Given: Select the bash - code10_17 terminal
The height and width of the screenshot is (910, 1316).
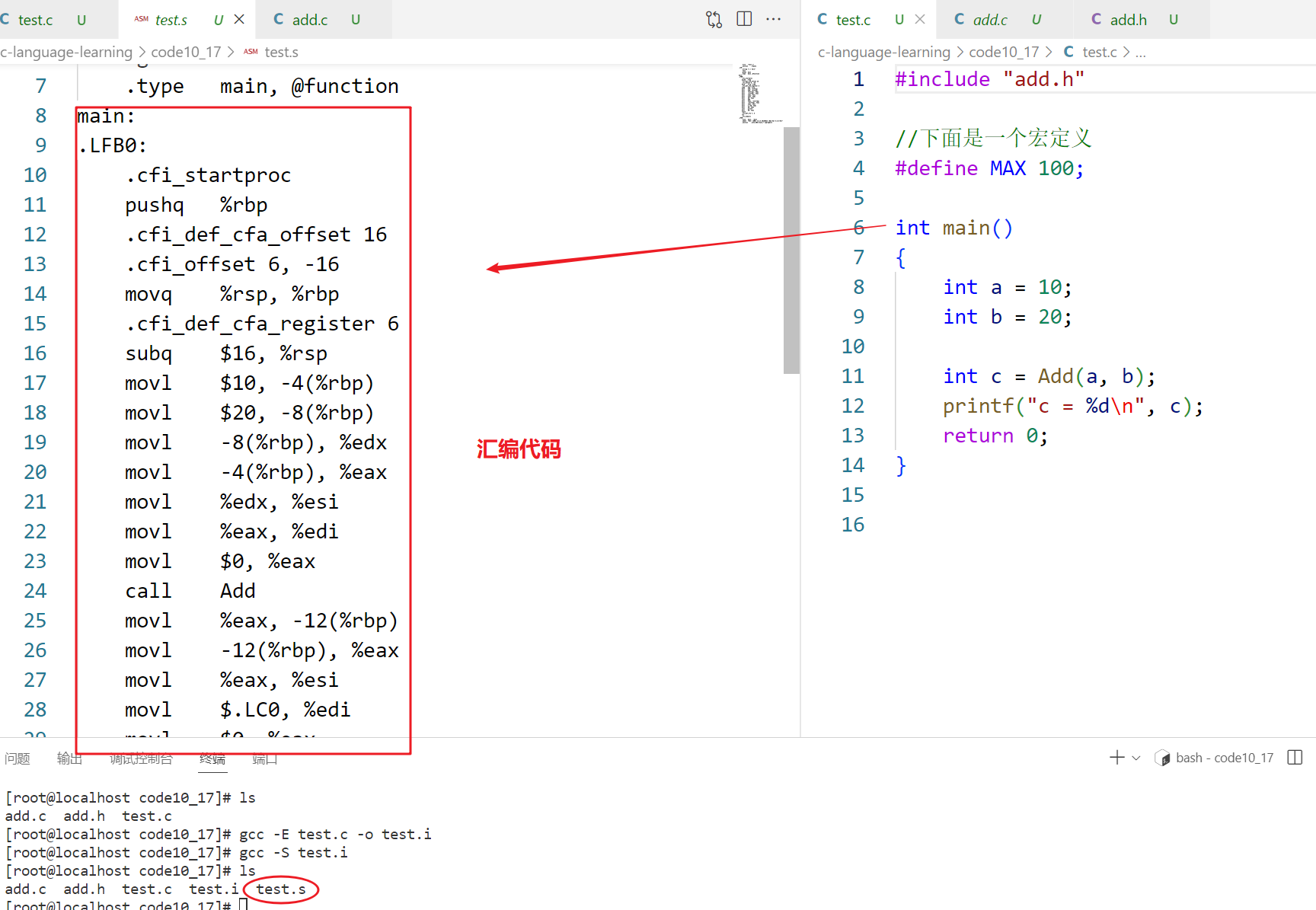Looking at the screenshot, I should [x=1215, y=758].
